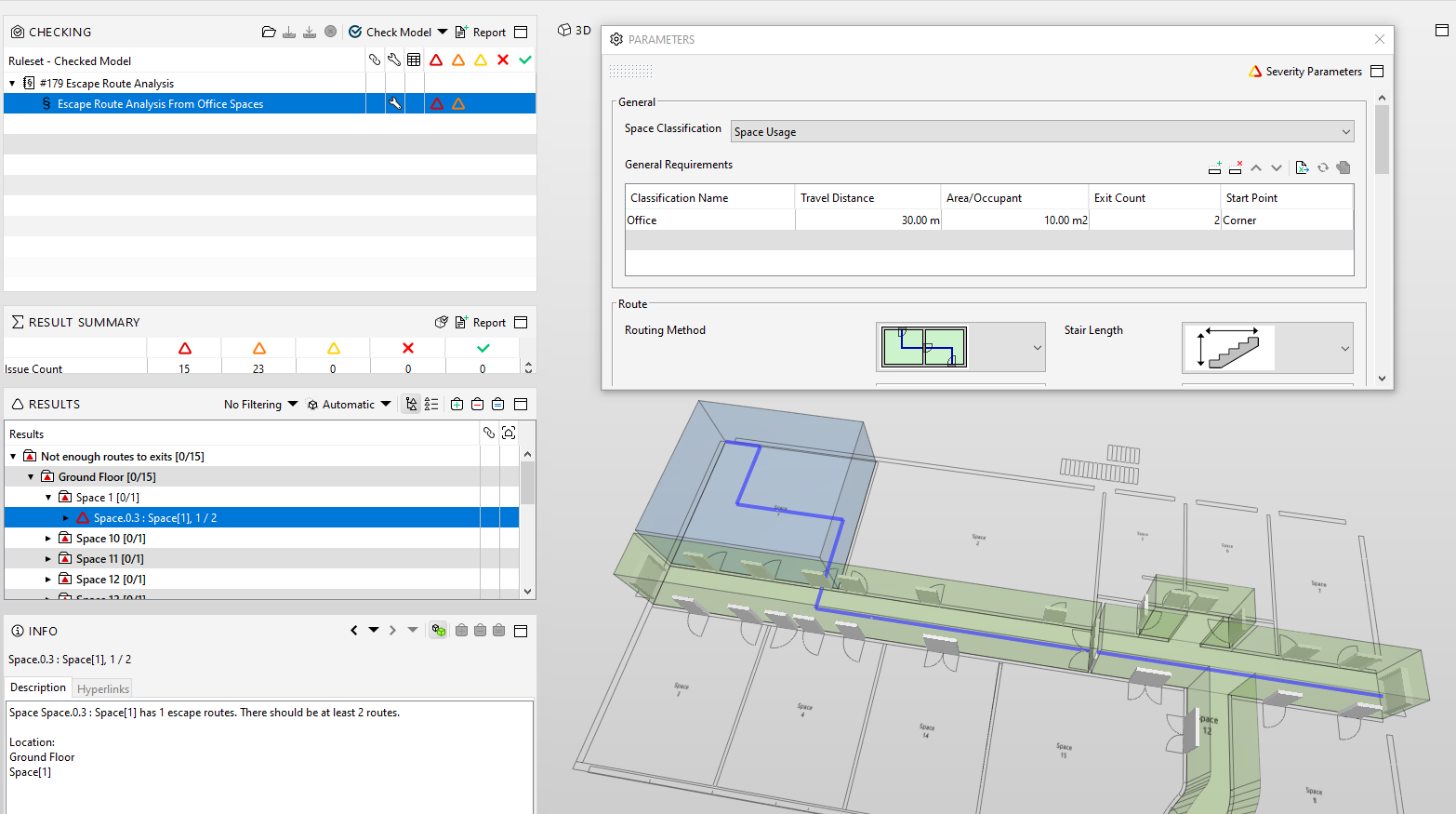Open Severity Parameters in Parameters window
Image resolution: width=1456 pixels, height=814 pixels.
pyautogui.click(x=1305, y=71)
